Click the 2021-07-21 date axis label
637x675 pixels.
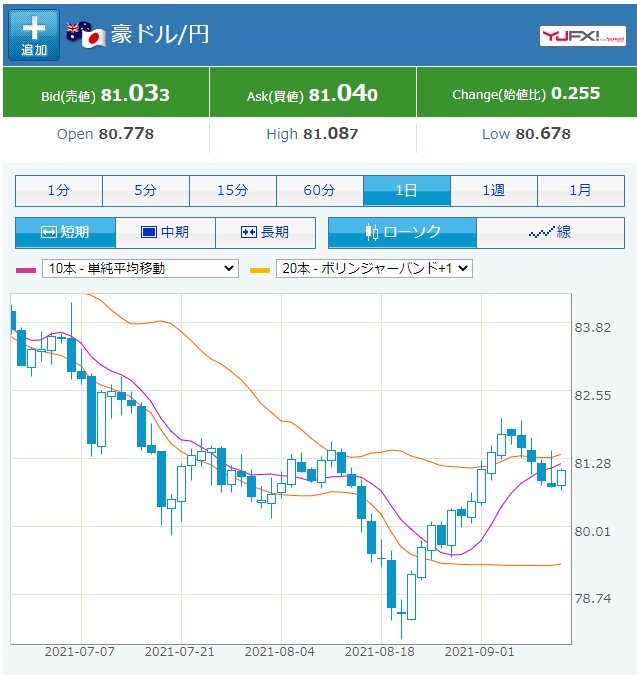(x=179, y=652)
